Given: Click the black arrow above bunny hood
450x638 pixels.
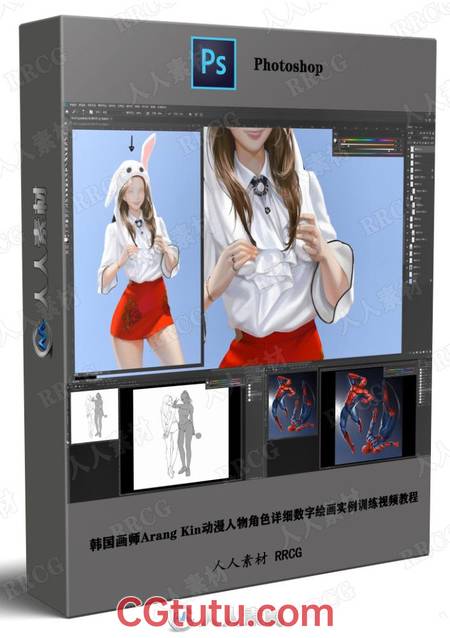Looking at the screenshot, I should 131,143.
